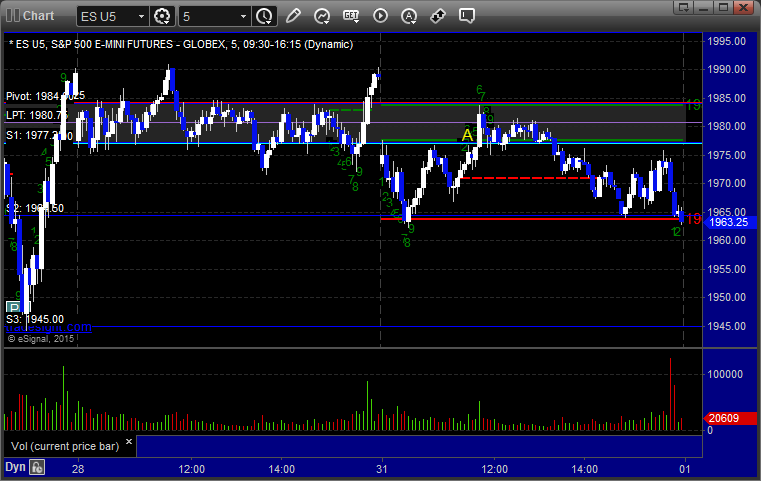Click the S3: 1945.00 level label
This screenshot has height=481, width=761.
coord(34,319)
